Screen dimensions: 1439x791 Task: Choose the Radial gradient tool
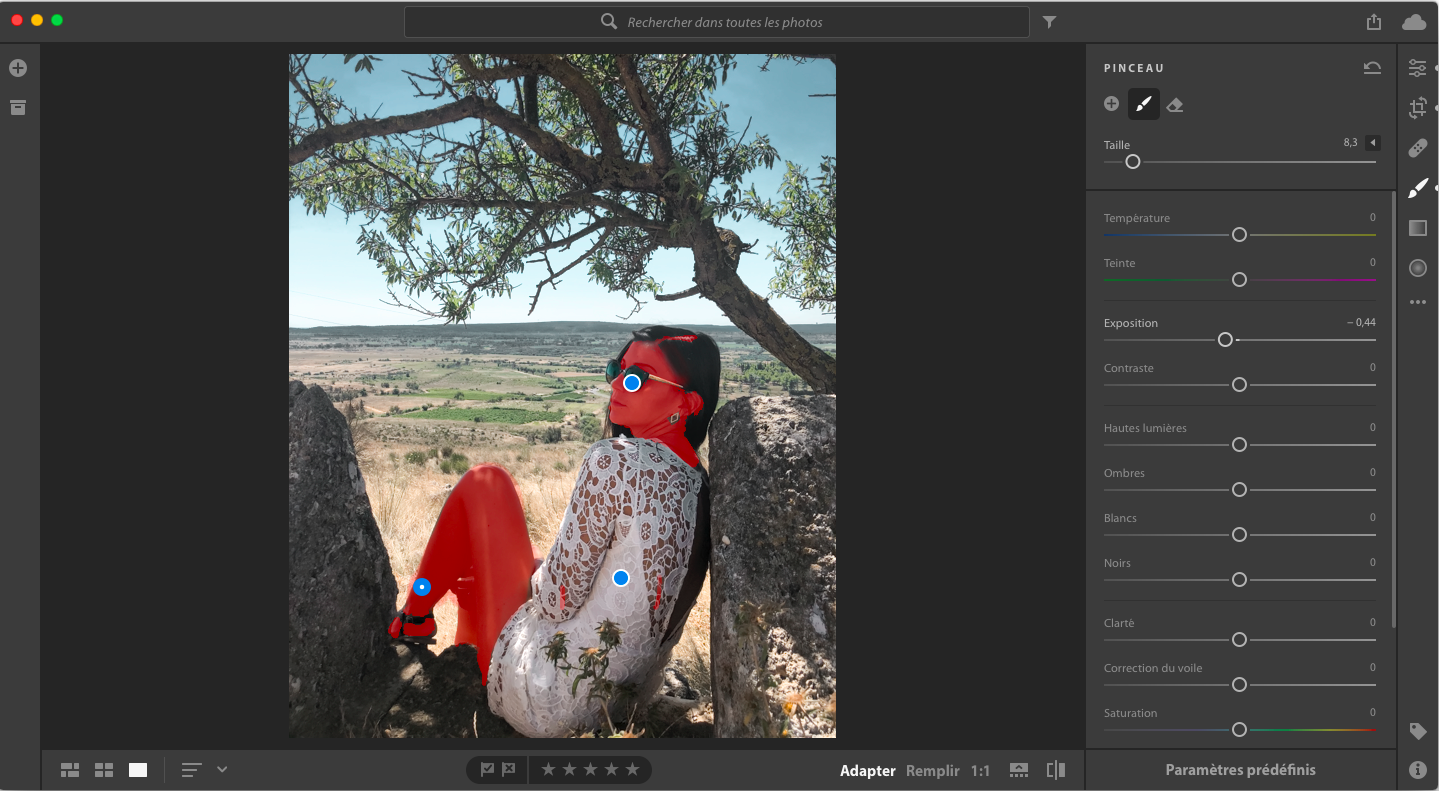[1417, 268]
